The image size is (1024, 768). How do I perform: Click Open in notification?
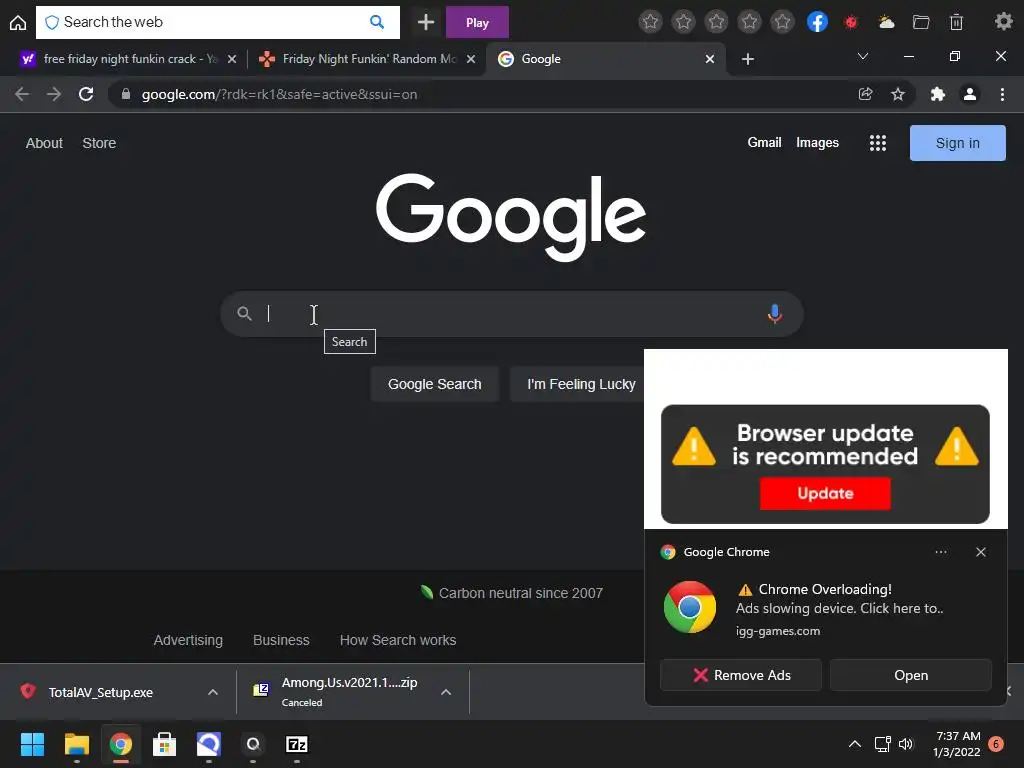click(x=910, y=675)
